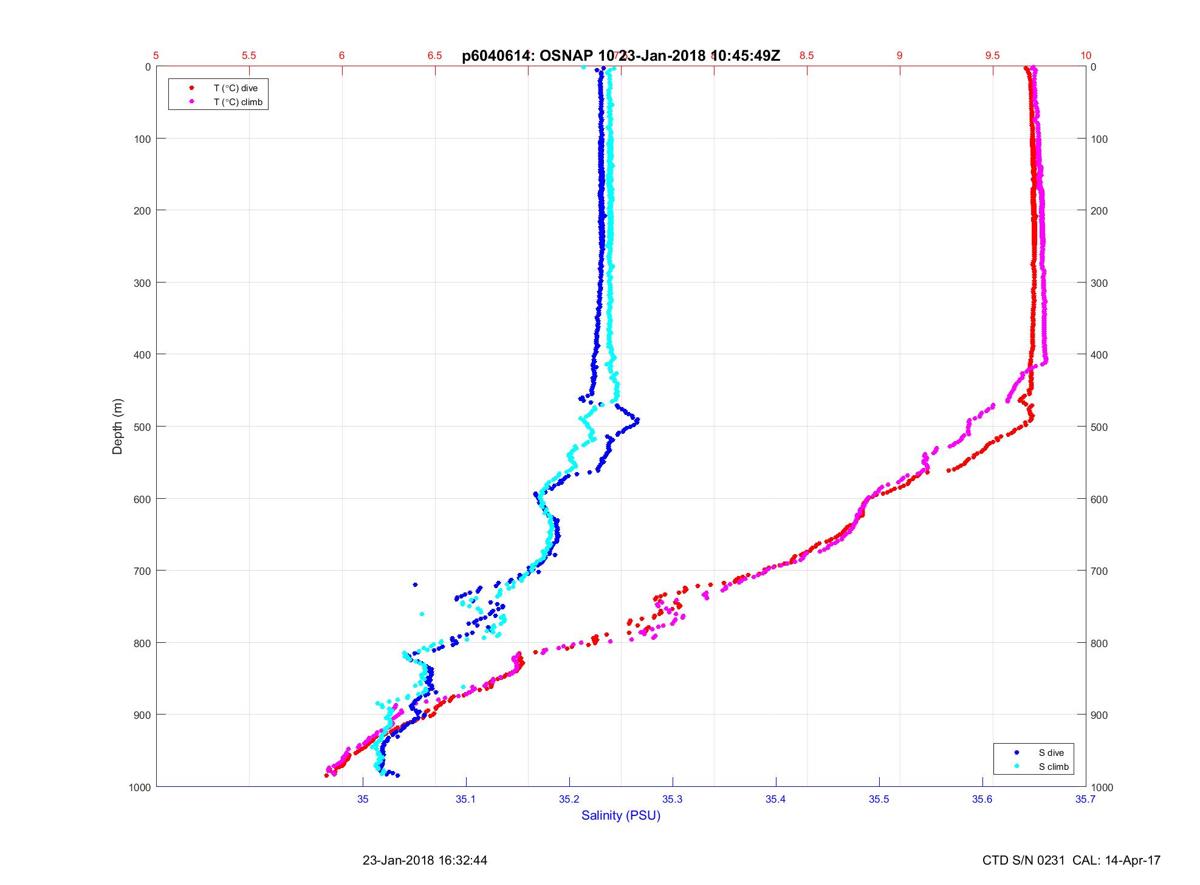The image size is (1200, 885).
Task: Click red temperature tick label 8.5
Action: tap(807, 56)
